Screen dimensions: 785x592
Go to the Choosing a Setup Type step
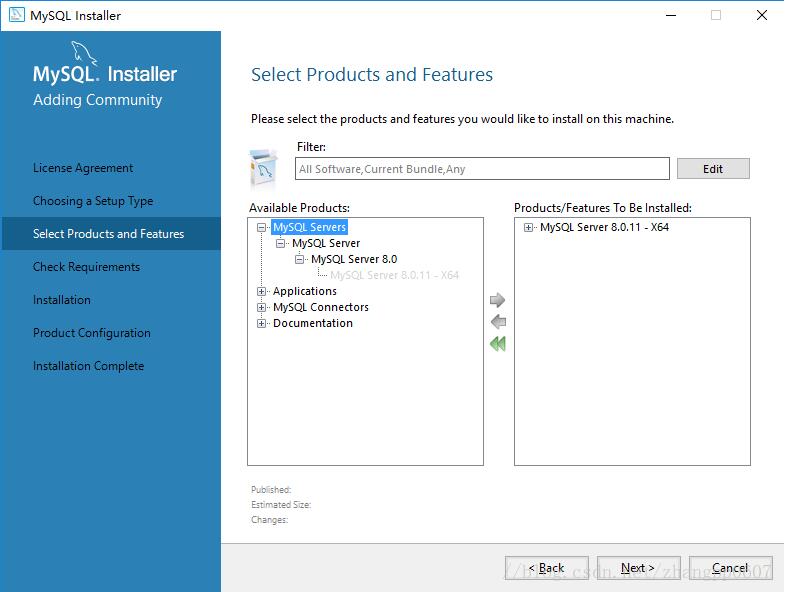[x=93, y=201]
